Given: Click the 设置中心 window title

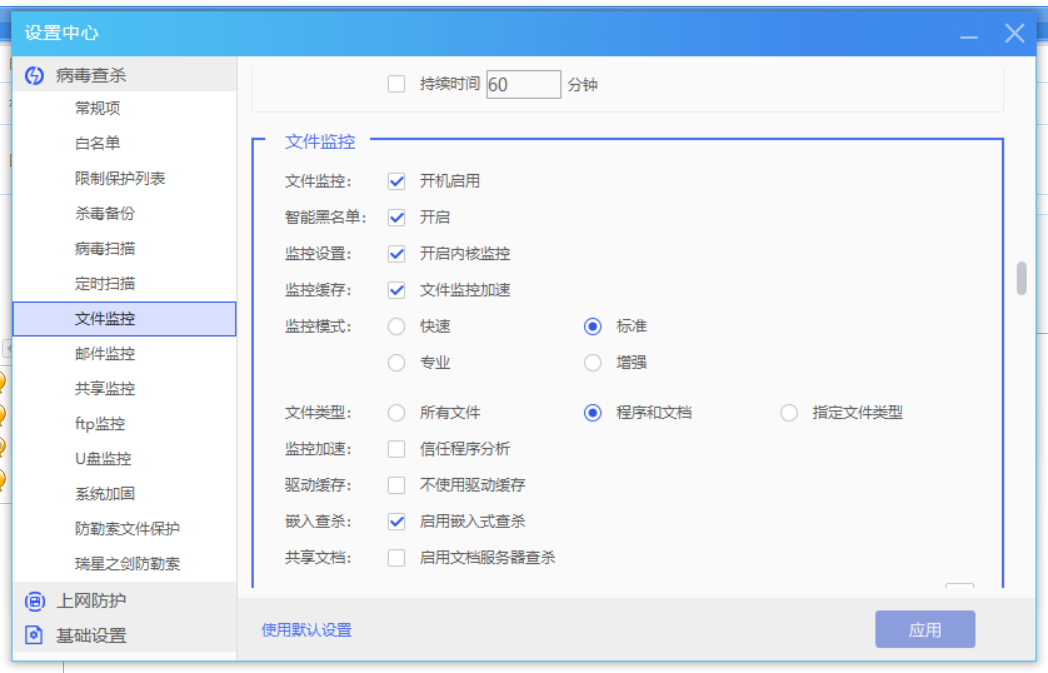Looking at the screenshot, I should (x=61, y=33).
